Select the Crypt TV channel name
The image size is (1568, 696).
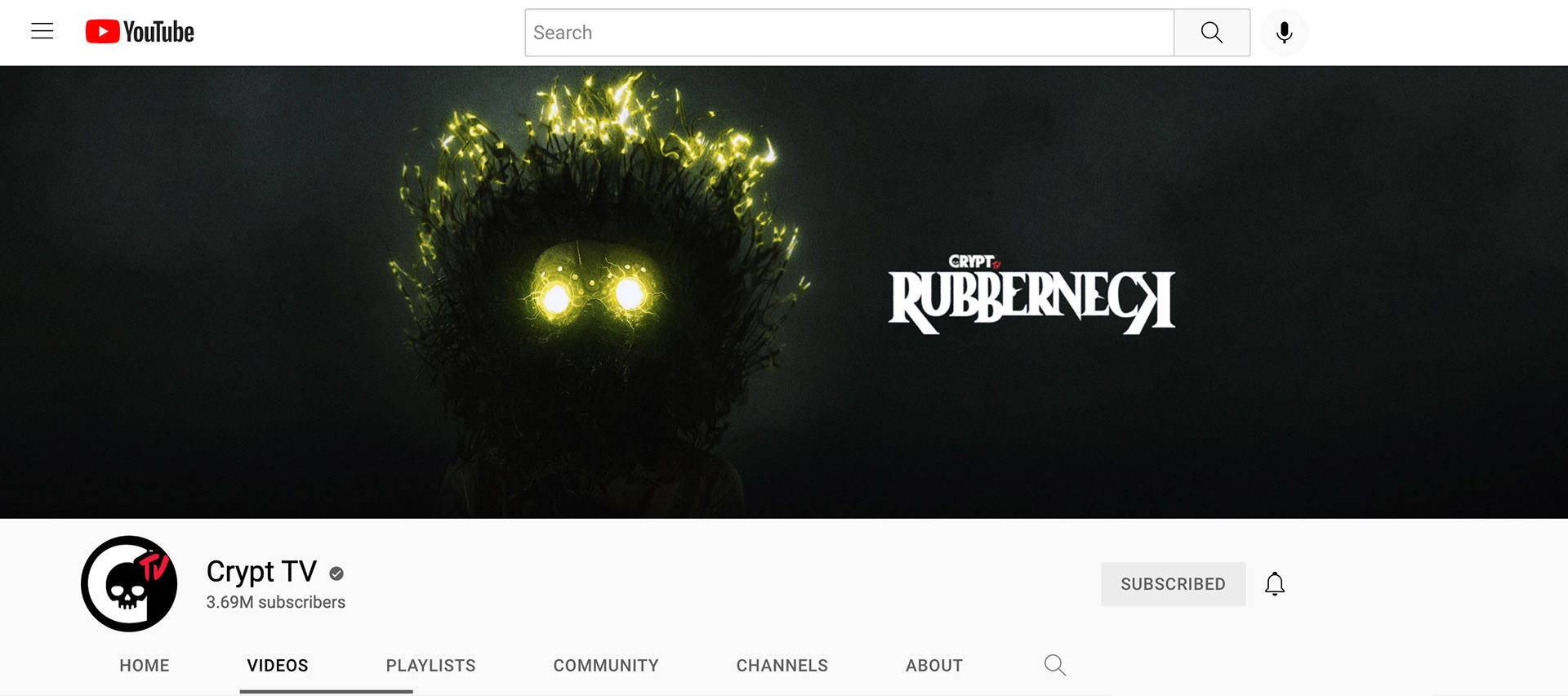[x=261, y=571]
